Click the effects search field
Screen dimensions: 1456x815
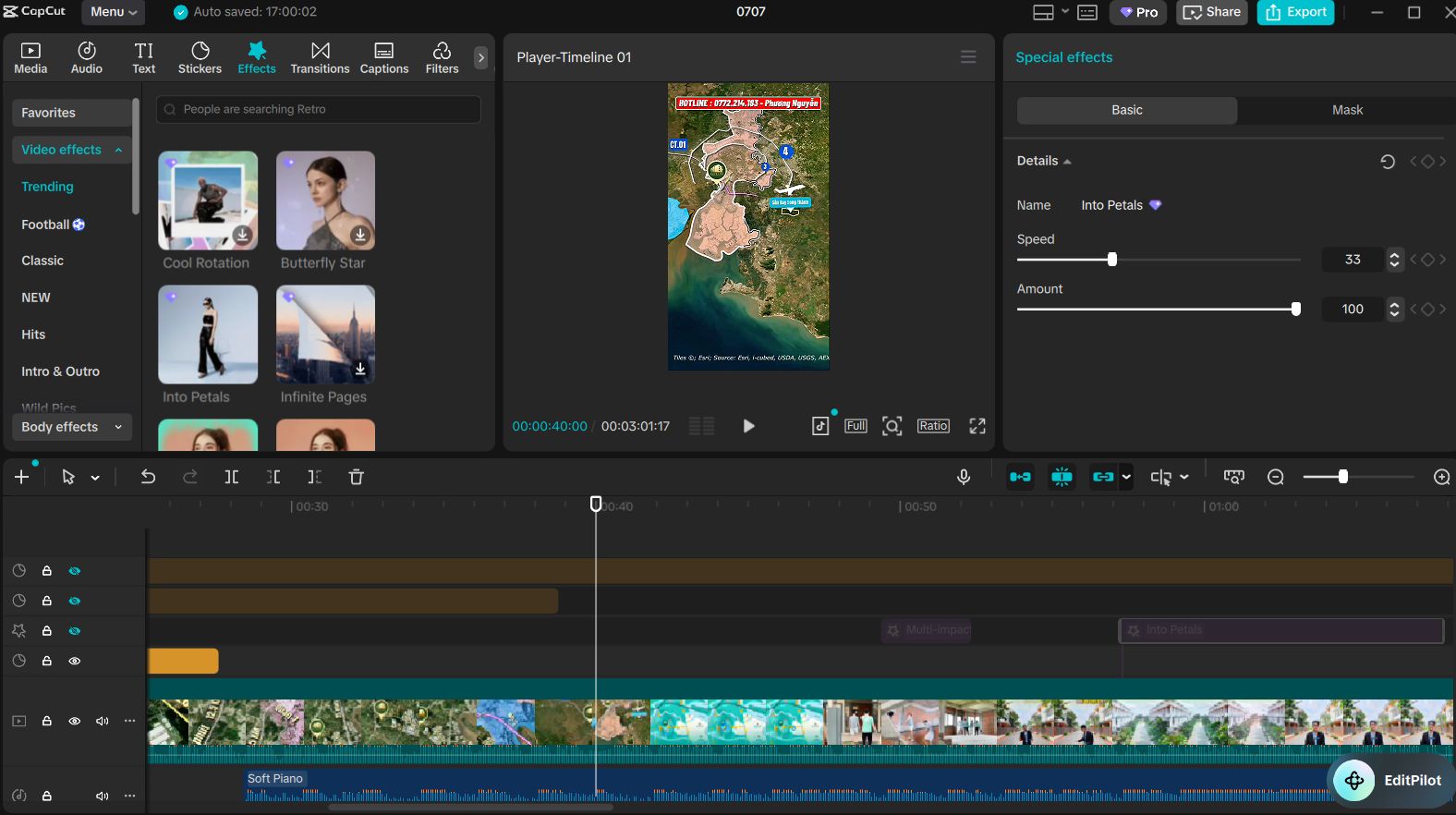point(319,109)
